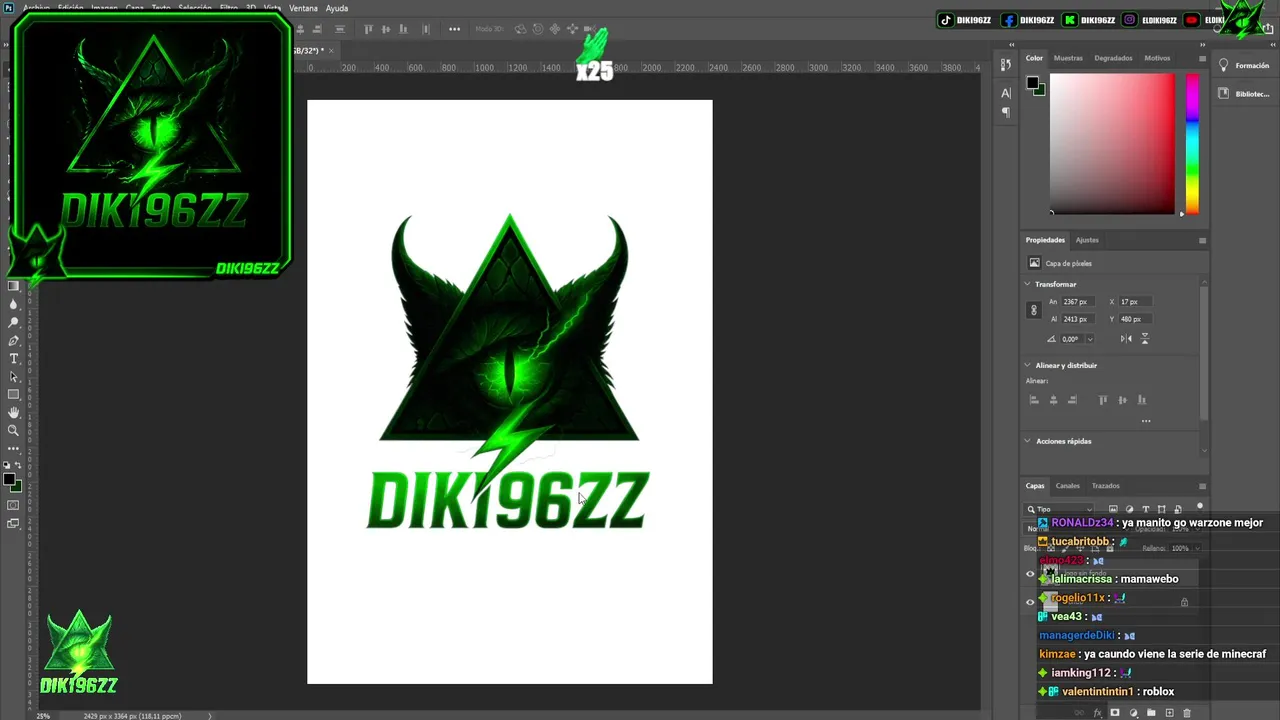Toggle link between width and height
The image size is (1280, 720).
pyautogui.click(x=1034, y=310)
